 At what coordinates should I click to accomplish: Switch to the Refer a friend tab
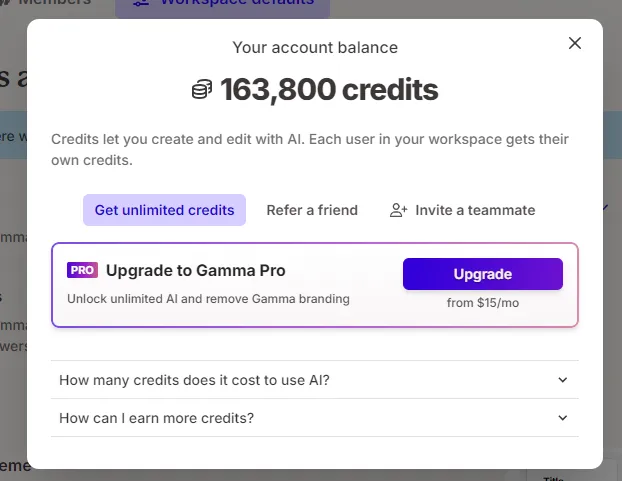(x=312, y=210)
